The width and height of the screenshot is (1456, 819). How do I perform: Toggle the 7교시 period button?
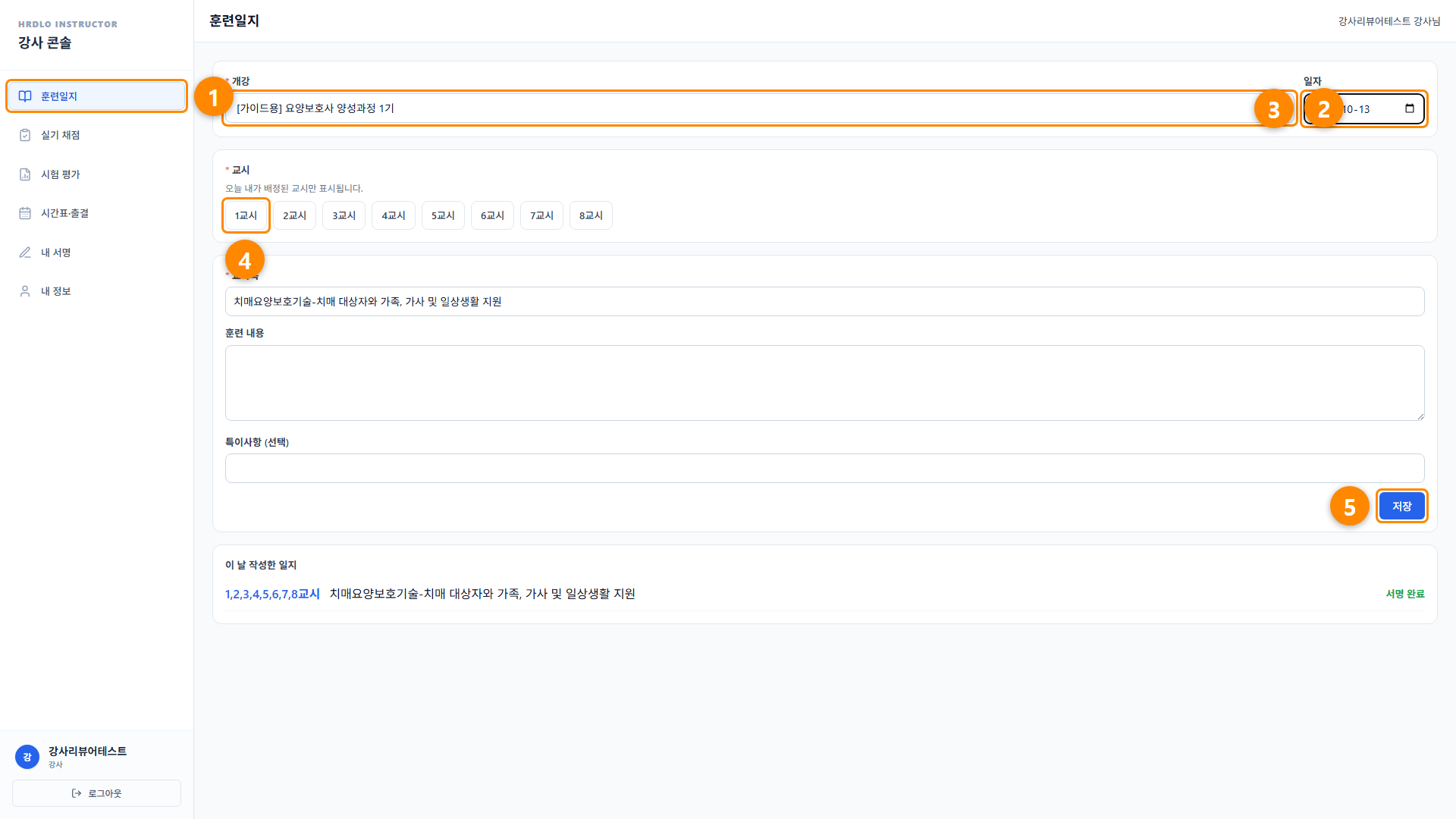(x=541, y=215)
